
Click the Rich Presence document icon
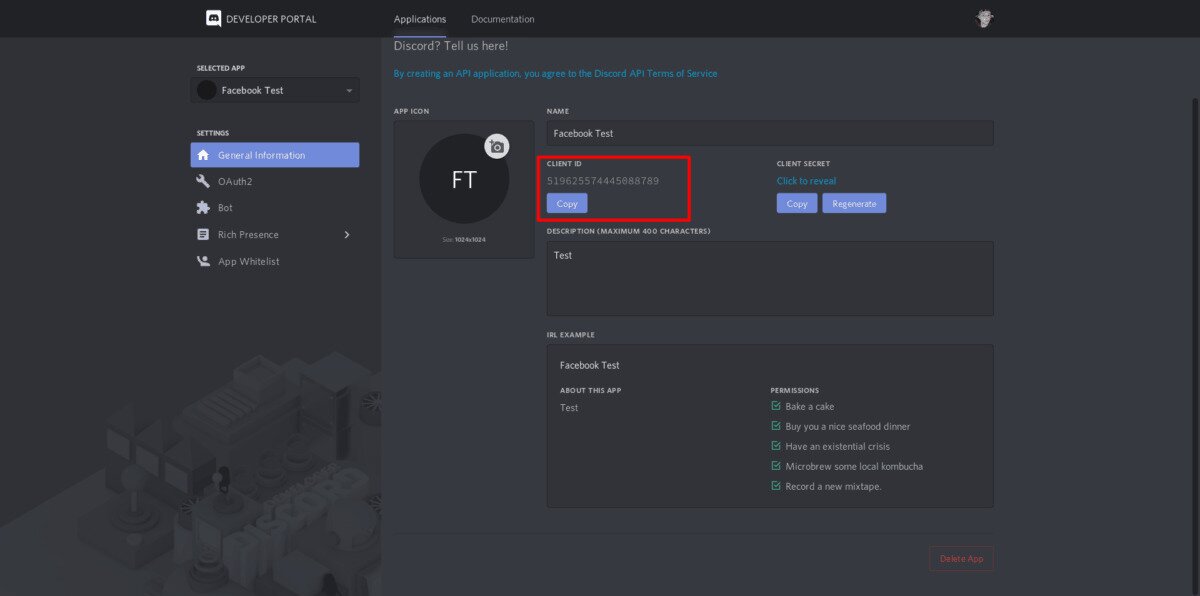(x=203, y=235)
